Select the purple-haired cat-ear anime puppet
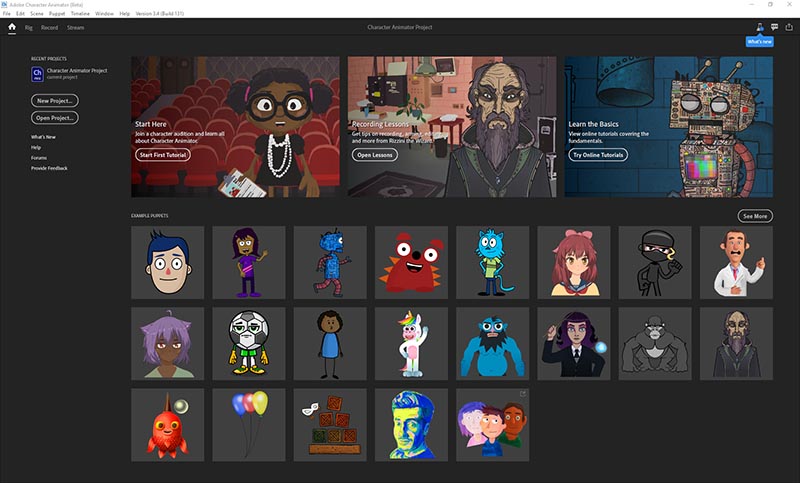The height and width of the screenshot is (483, 800). pyautogui.click(x=167, y=344)
